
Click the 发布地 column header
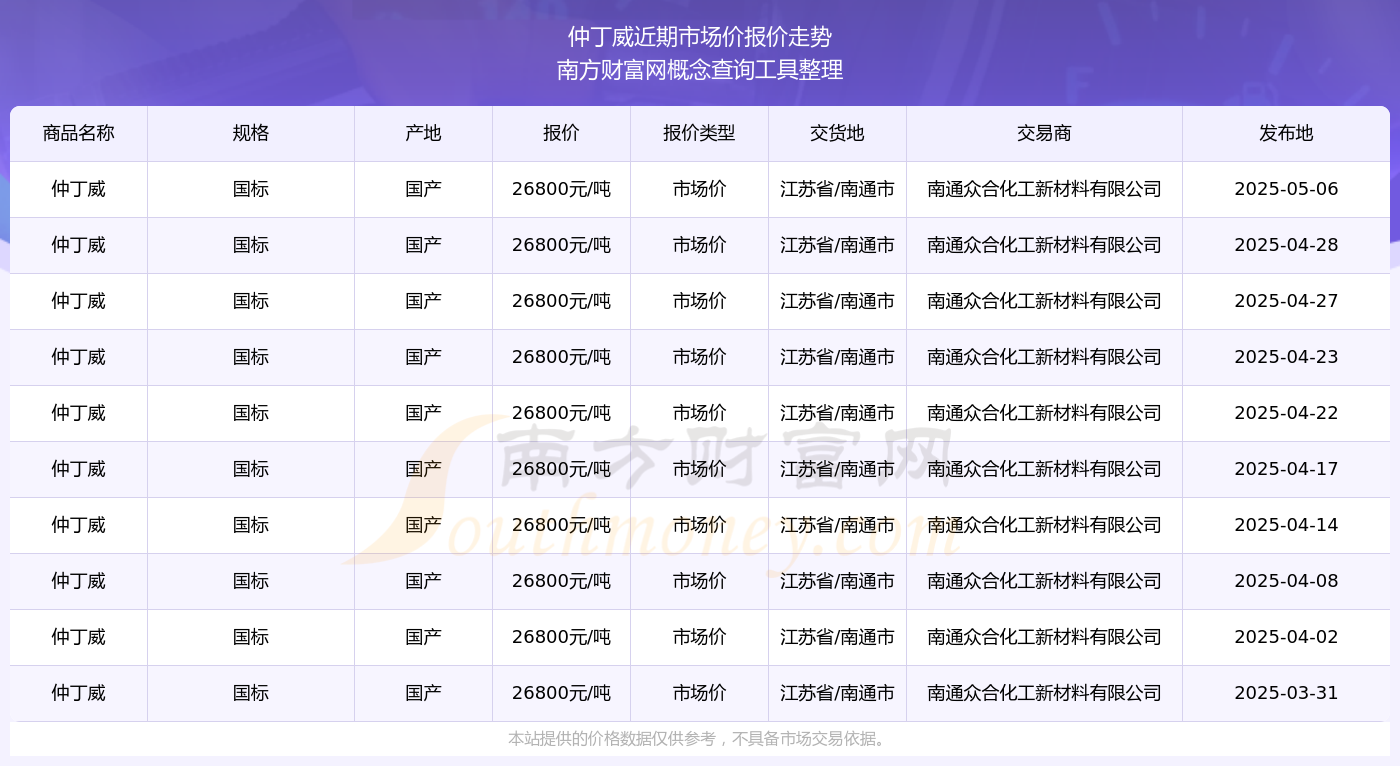click(x=1286, y=133)
